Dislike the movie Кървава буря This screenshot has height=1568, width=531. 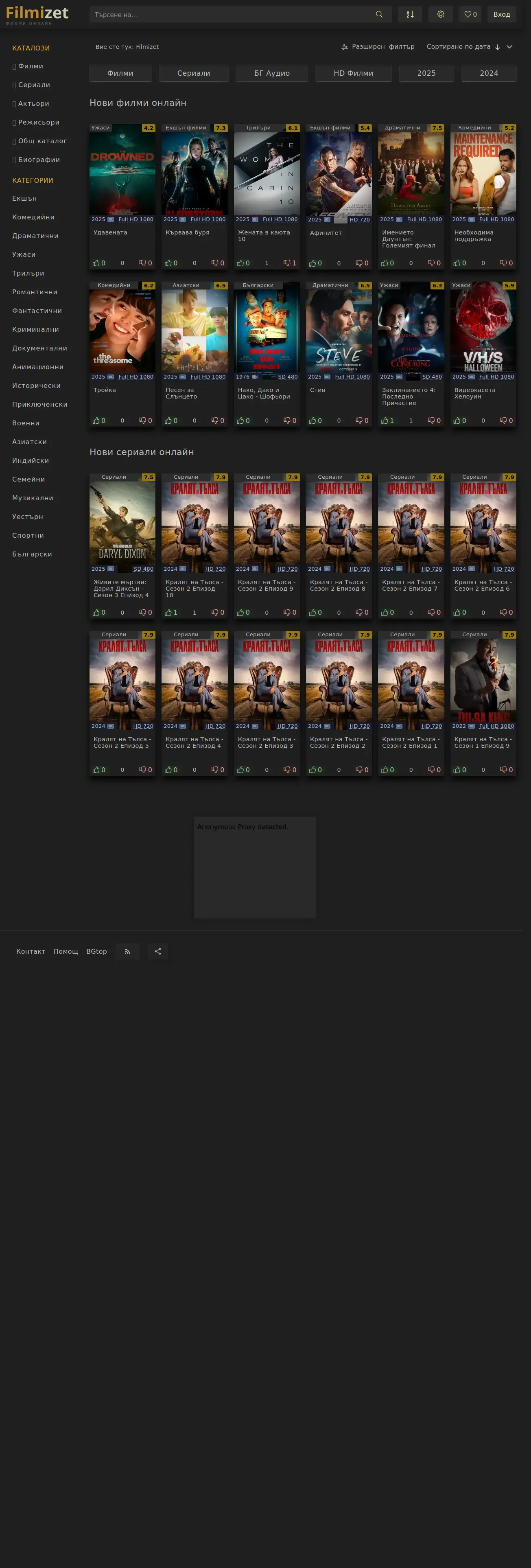pyautogui.click(x=218, y=263)
